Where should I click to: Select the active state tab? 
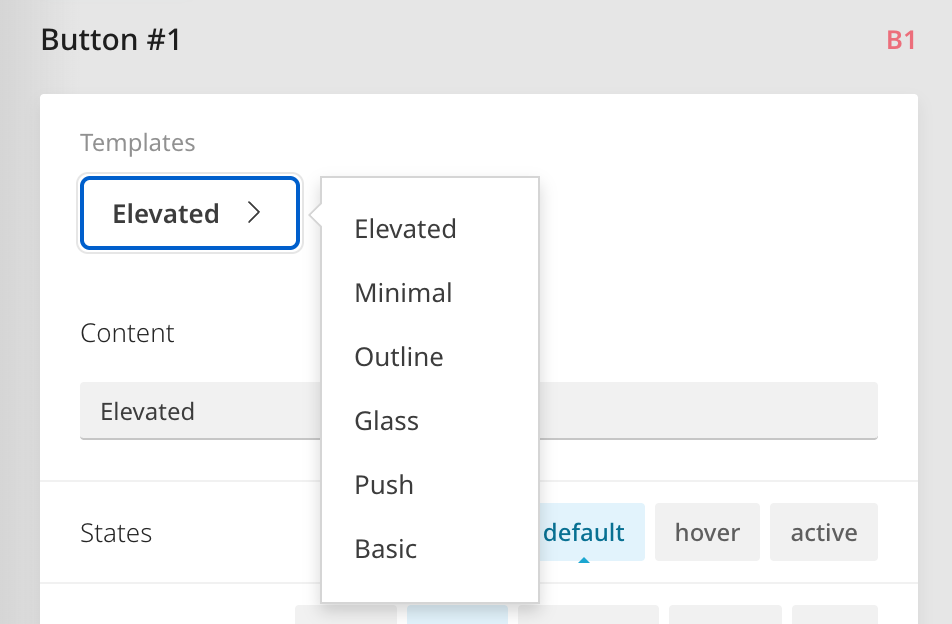click(823, 532)
